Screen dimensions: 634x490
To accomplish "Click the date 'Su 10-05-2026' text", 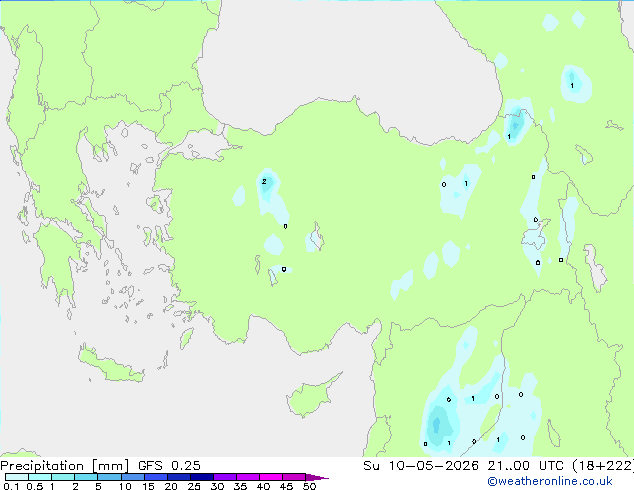I will [421, 466].
